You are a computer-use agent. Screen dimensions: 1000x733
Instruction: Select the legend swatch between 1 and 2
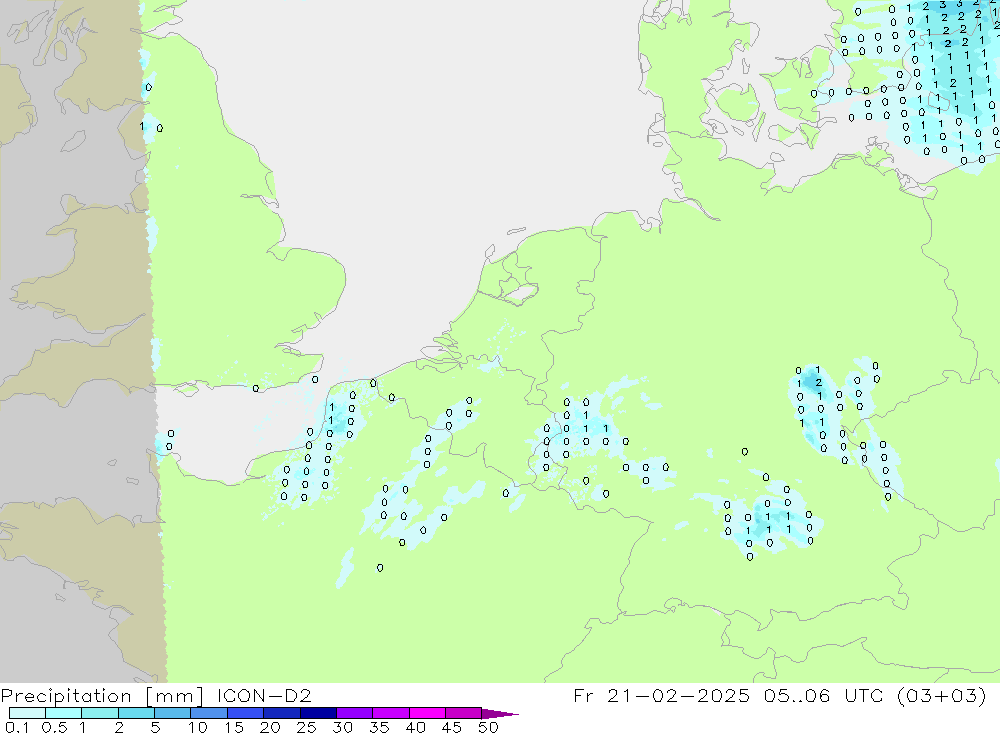100,713
